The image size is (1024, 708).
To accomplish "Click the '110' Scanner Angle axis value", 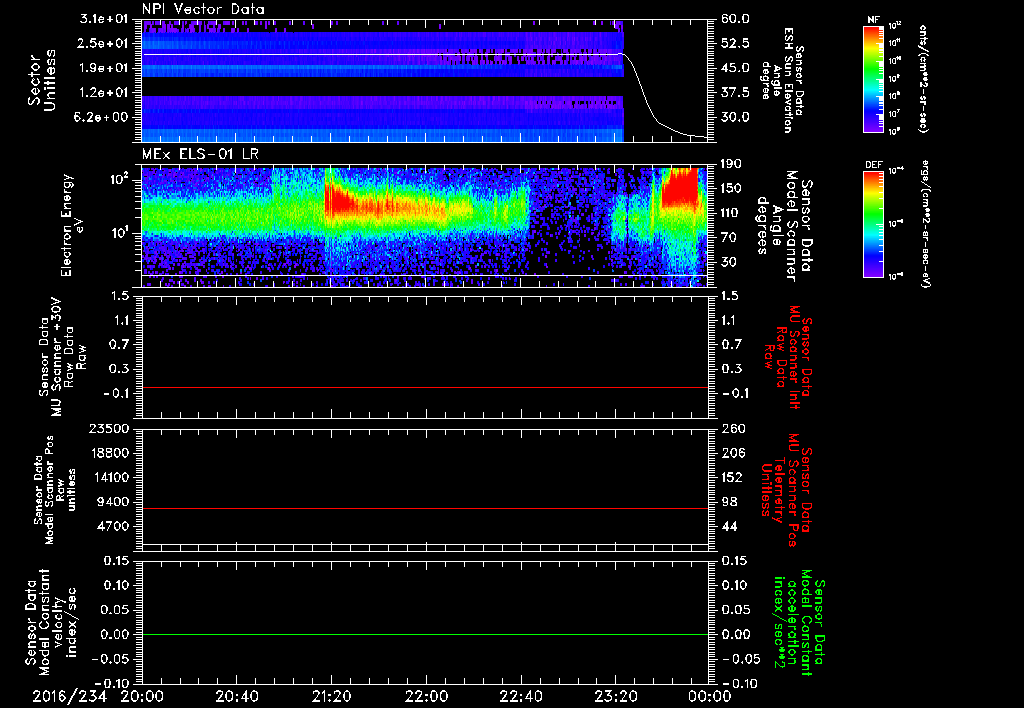I will (x=731, y=213).
